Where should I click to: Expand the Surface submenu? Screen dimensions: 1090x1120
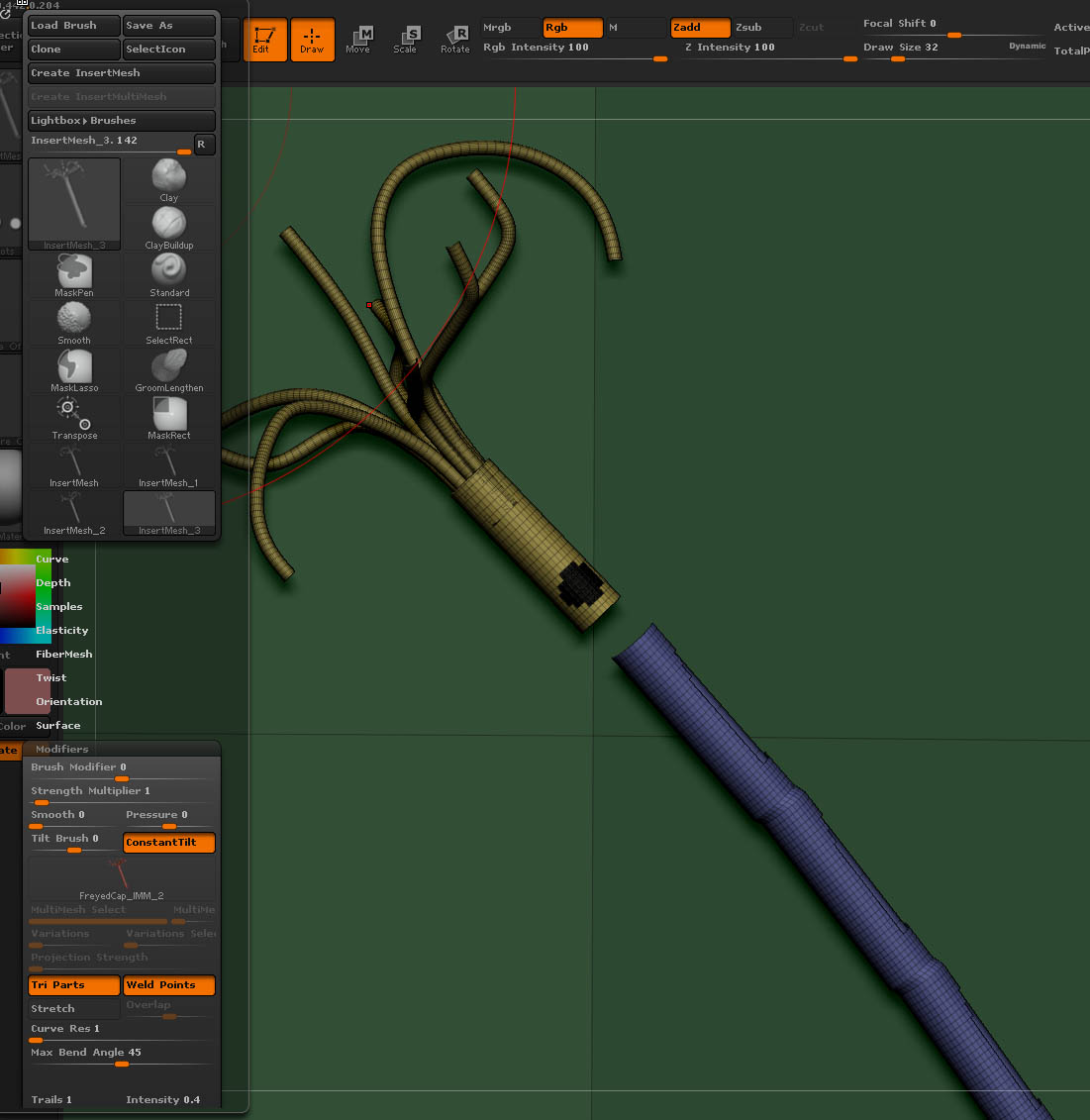tap(58, 726)
